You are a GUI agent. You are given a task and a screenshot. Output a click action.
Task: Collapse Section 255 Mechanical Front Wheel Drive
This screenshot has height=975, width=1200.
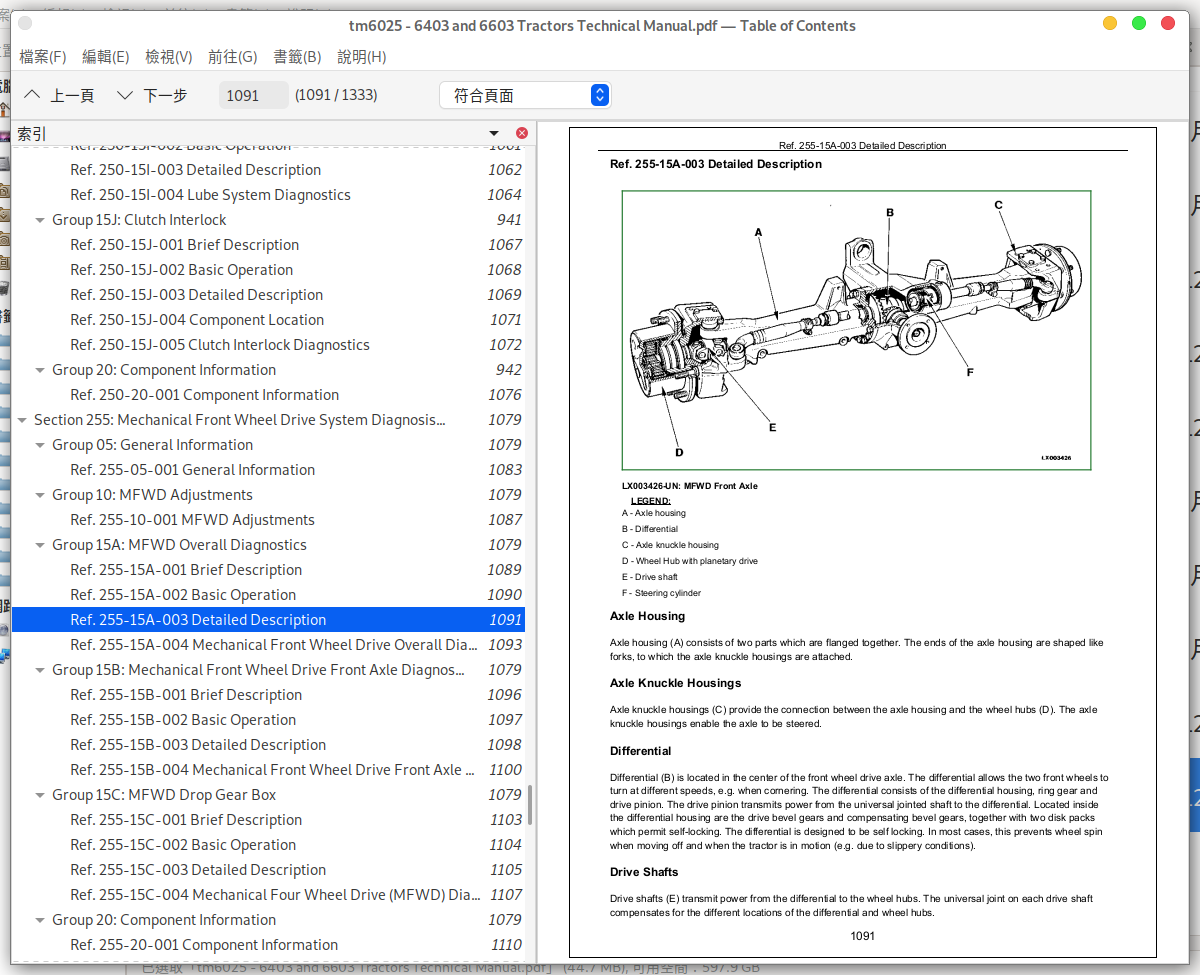[x=22, y=420]
